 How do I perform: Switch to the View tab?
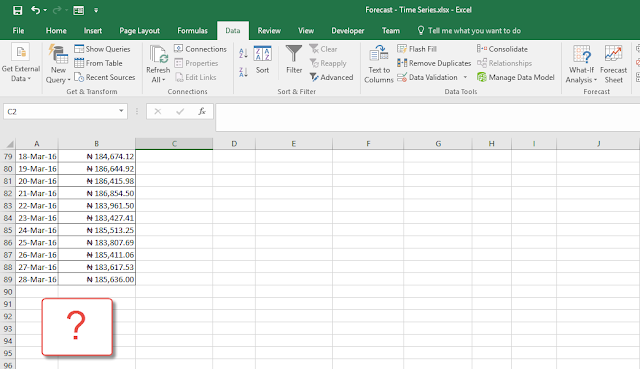[x=306, y=31]
